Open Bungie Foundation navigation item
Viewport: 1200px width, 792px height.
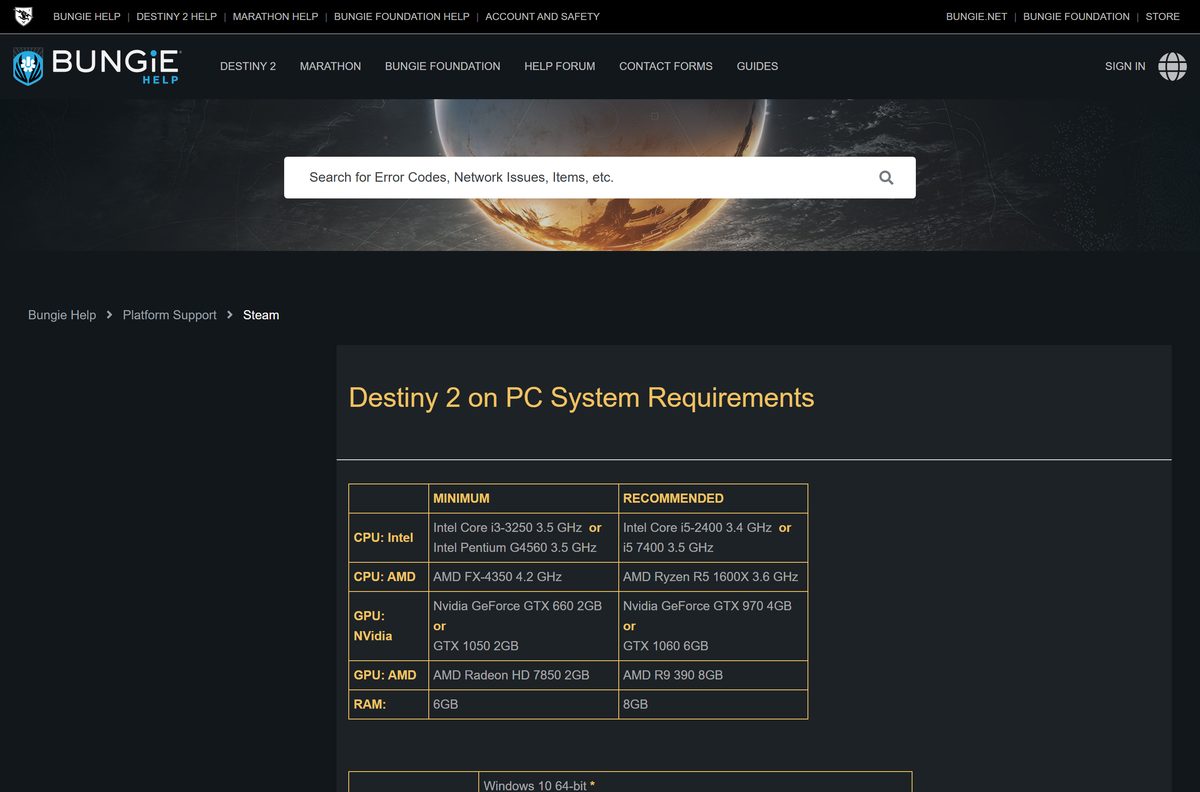(x=442, y=66)
